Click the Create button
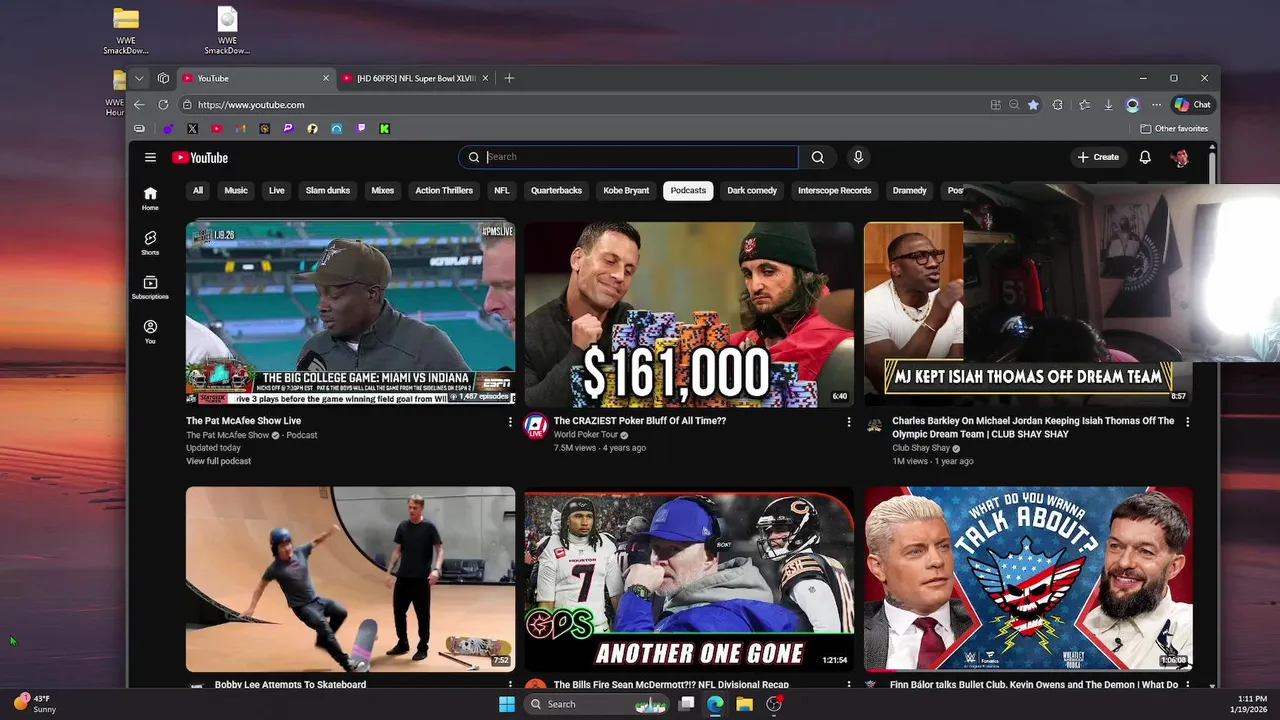1280x720 pixels. (x=1098, y=157)
